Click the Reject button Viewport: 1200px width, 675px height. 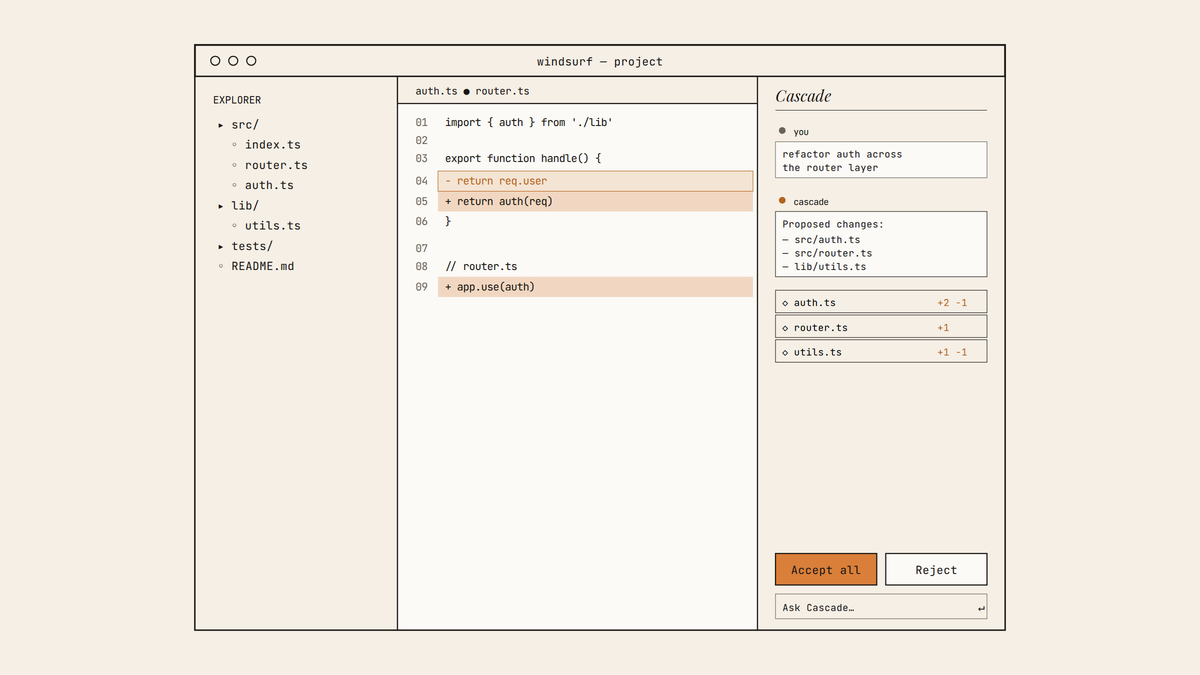pos(936,569)
